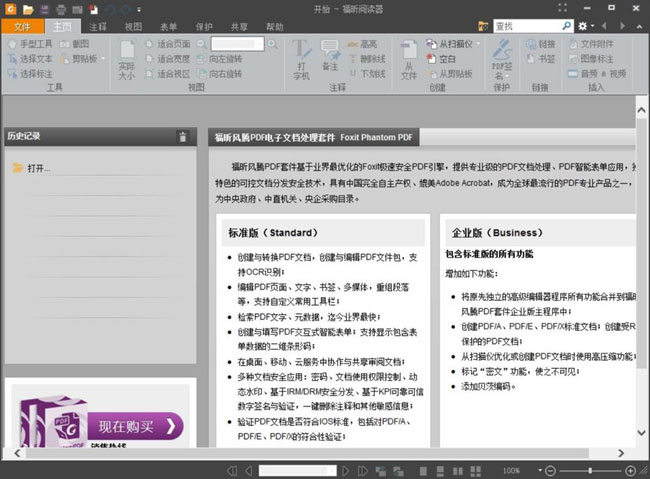Expand the 剪贴板 clipboard dropdown arrow
Screen dimensions: 650x479
[x=103, y=59]
